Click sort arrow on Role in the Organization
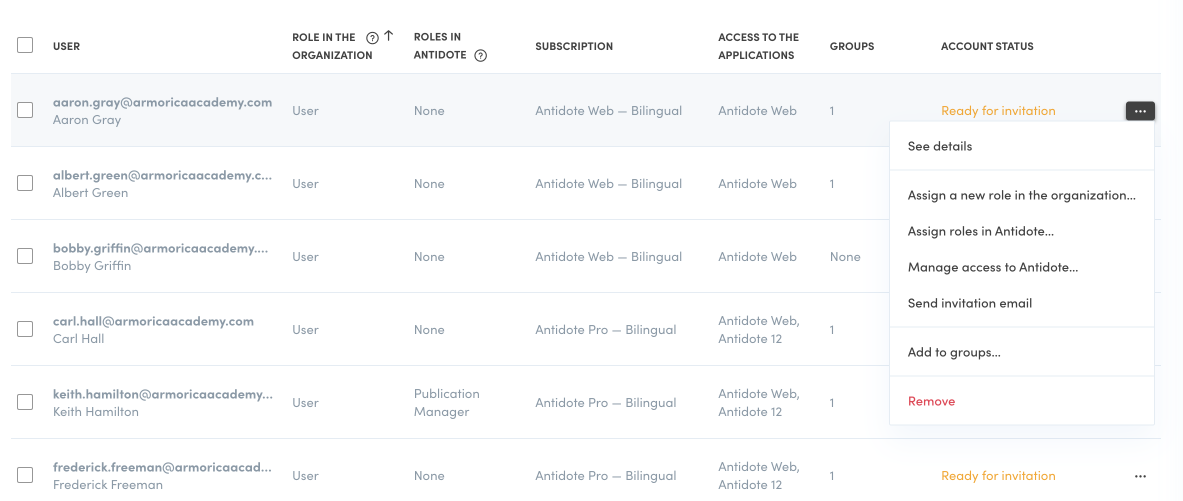The height and width of the screenshot is (501, 1183). tap(389, 36)
